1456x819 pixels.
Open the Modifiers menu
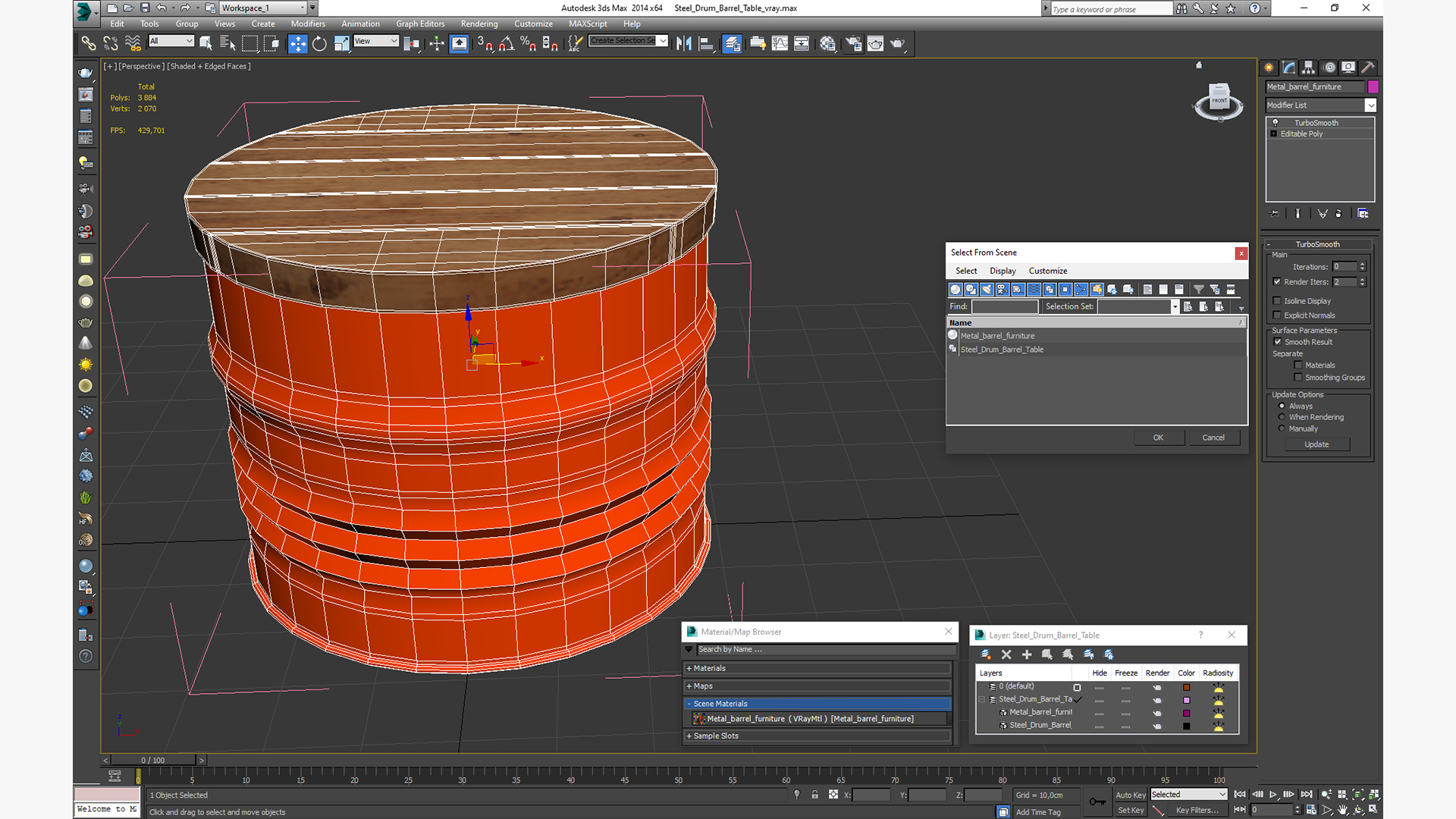coord(308,24)
